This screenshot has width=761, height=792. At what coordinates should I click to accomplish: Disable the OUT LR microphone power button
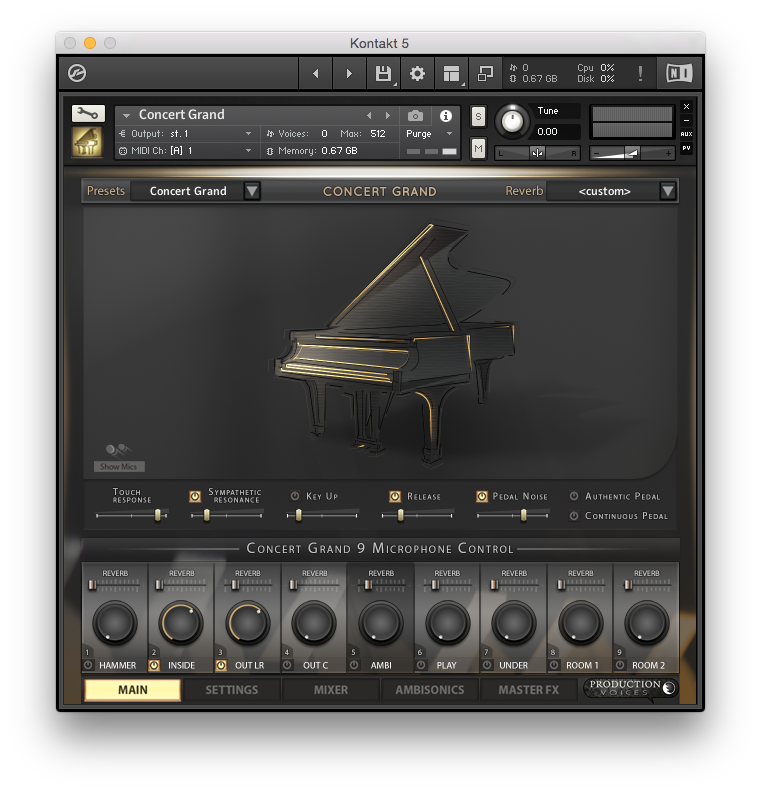tap(221, 665)
